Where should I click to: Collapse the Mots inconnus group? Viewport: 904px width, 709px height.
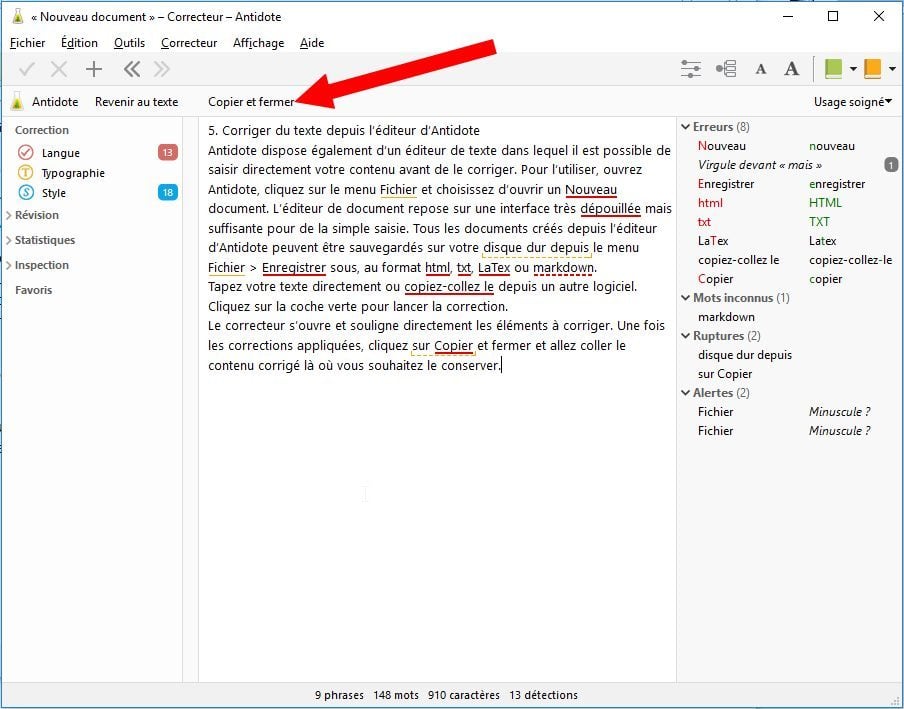pos(685,298)
